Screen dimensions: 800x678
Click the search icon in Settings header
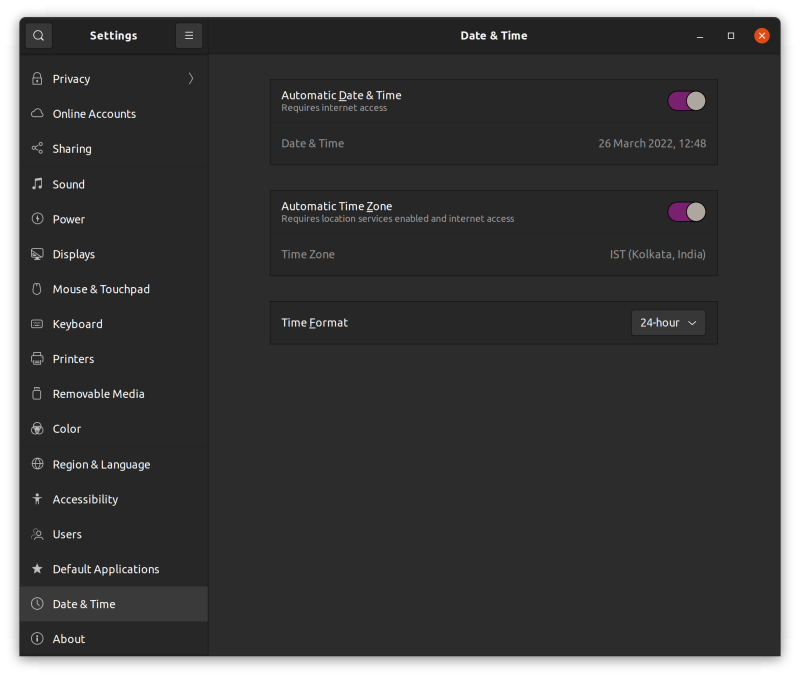pyautogui.click(x=38, y=36)
